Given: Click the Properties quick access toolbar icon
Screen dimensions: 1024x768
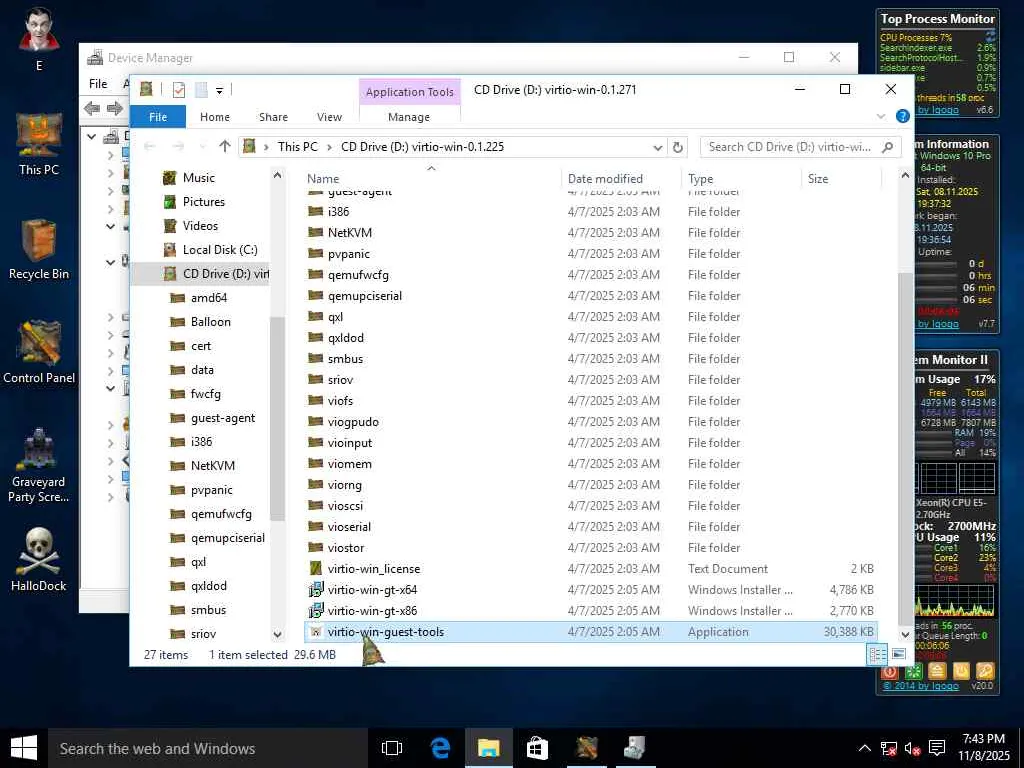Looking at the screenshot, I should (x=178, y=90).
